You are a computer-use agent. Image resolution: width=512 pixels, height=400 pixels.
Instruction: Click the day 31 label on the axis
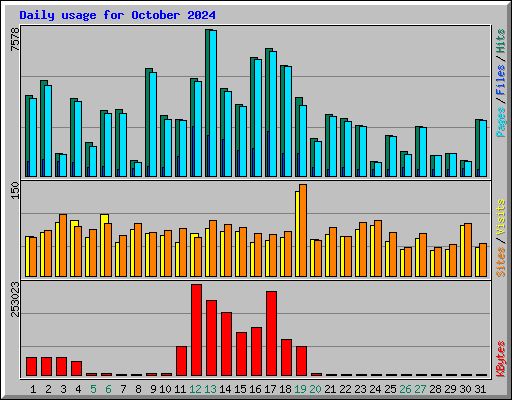tap(480, 389)
